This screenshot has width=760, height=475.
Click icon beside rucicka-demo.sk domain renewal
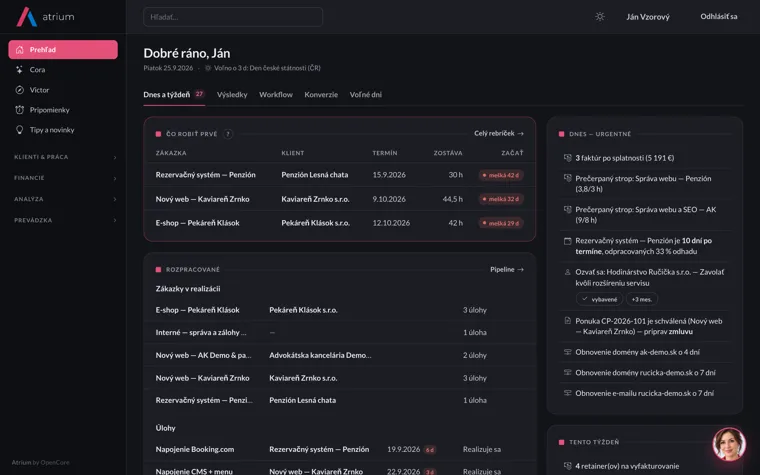[x=568, y=372]
